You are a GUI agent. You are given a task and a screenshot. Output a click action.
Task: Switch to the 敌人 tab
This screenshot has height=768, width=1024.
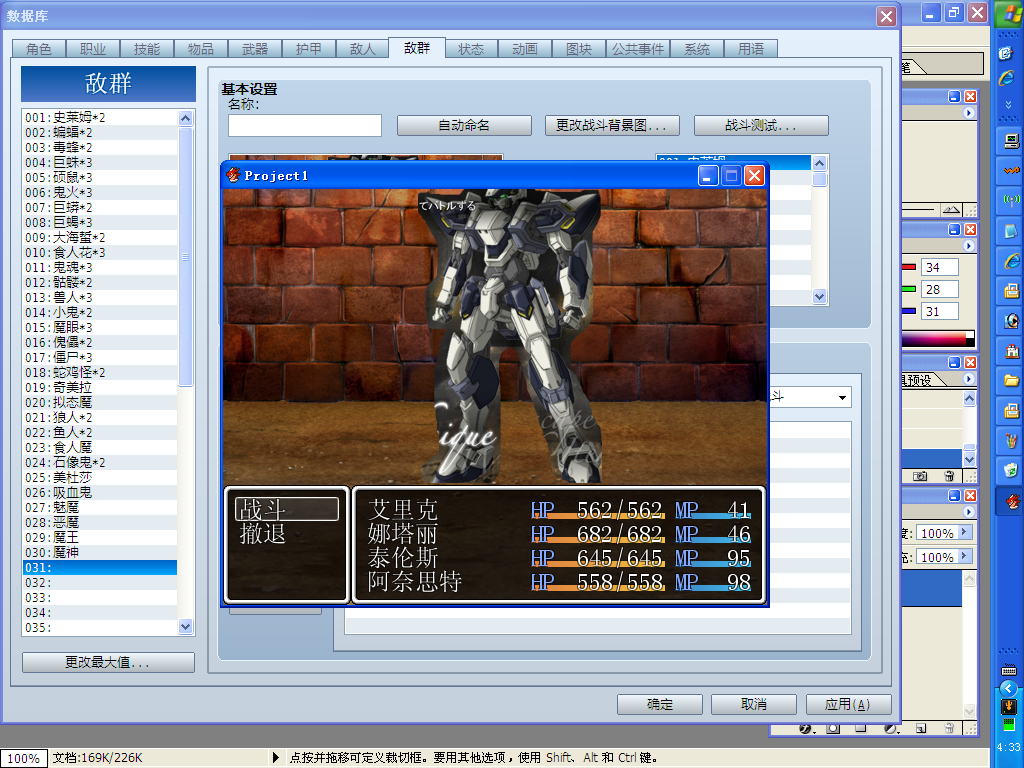[363, 49]
